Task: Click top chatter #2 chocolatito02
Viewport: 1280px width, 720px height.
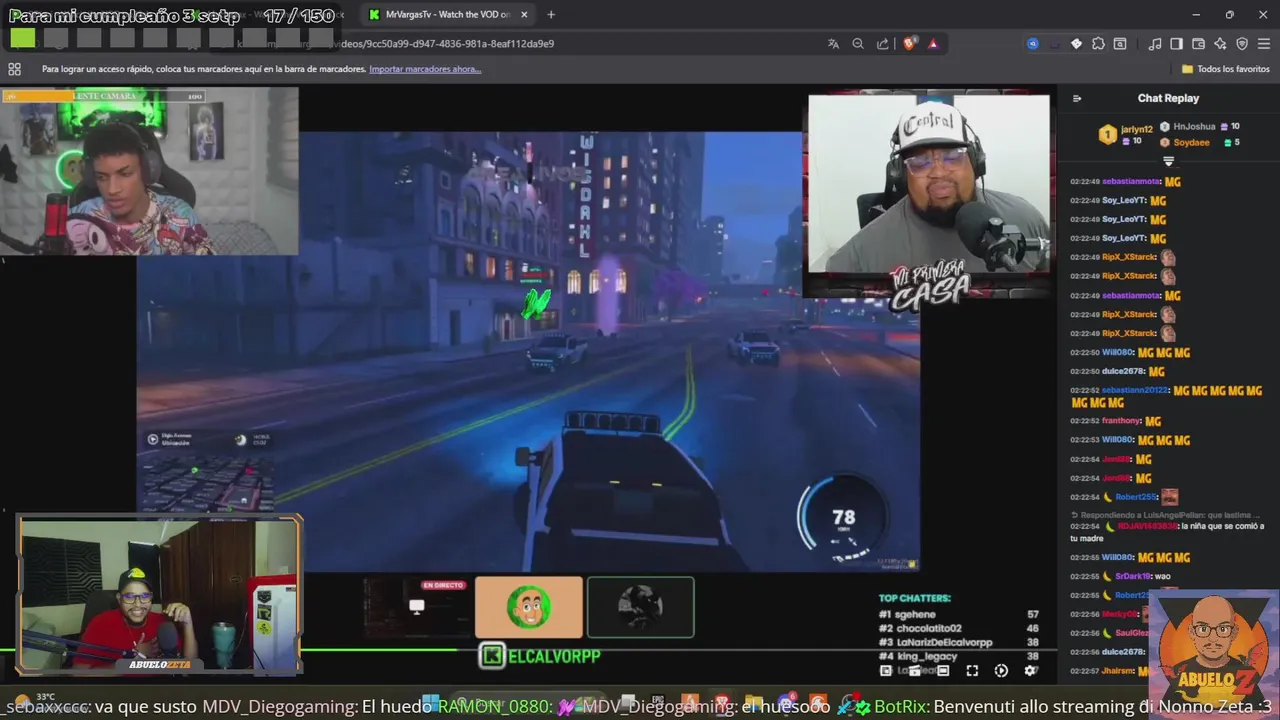Action: pyautogui.click(x=958, y=628)
